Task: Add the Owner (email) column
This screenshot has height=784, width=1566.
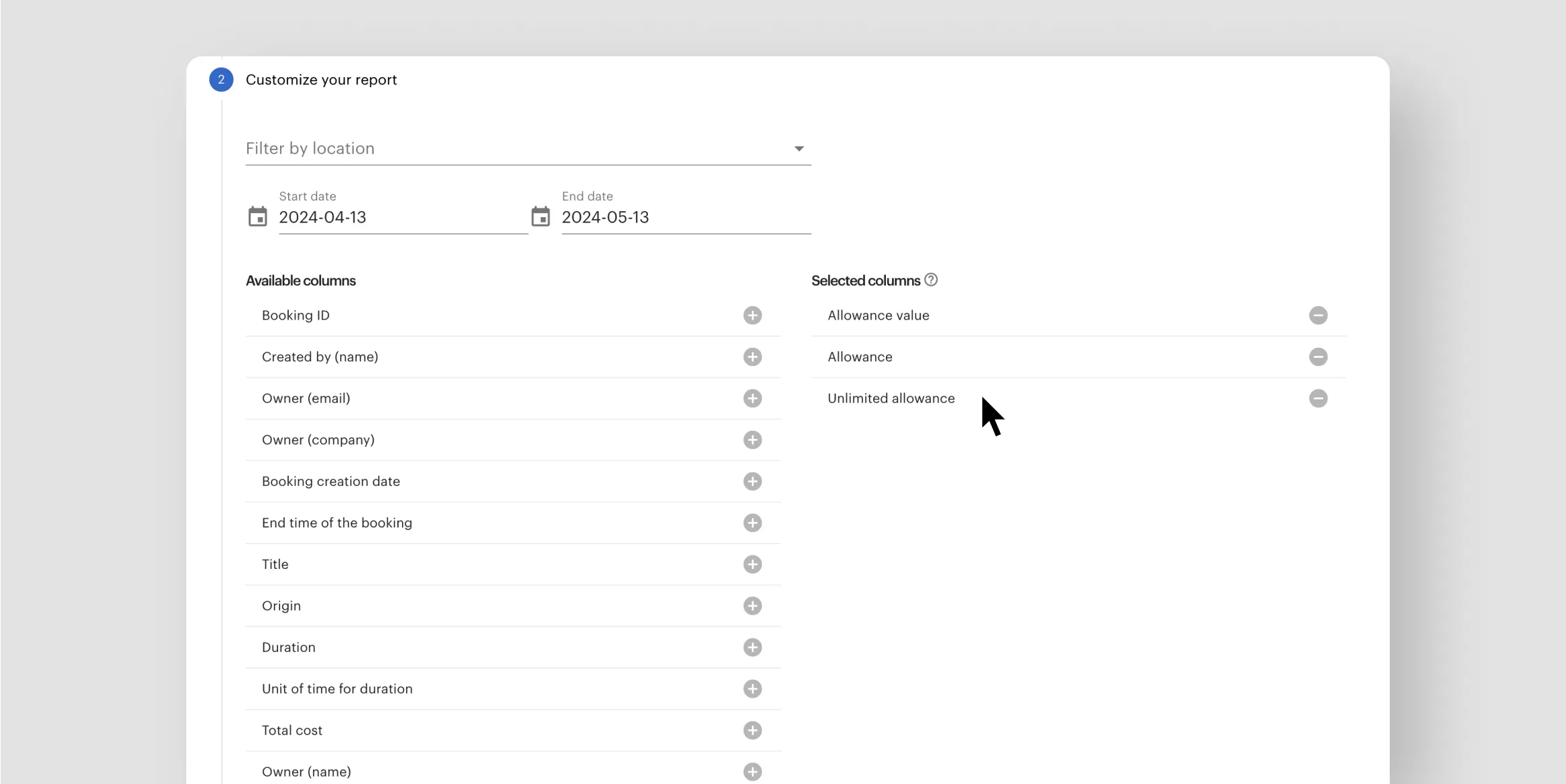Action: 753,399
